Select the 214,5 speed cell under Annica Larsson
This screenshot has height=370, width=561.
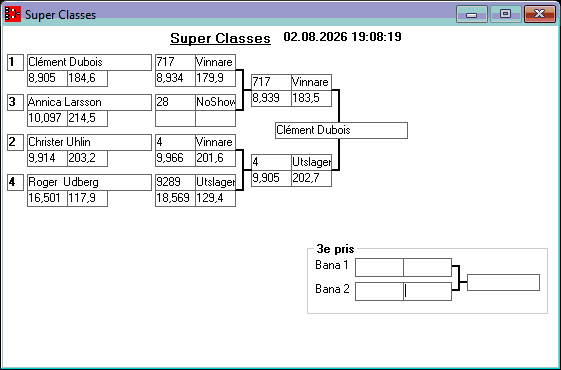[88, 118]
